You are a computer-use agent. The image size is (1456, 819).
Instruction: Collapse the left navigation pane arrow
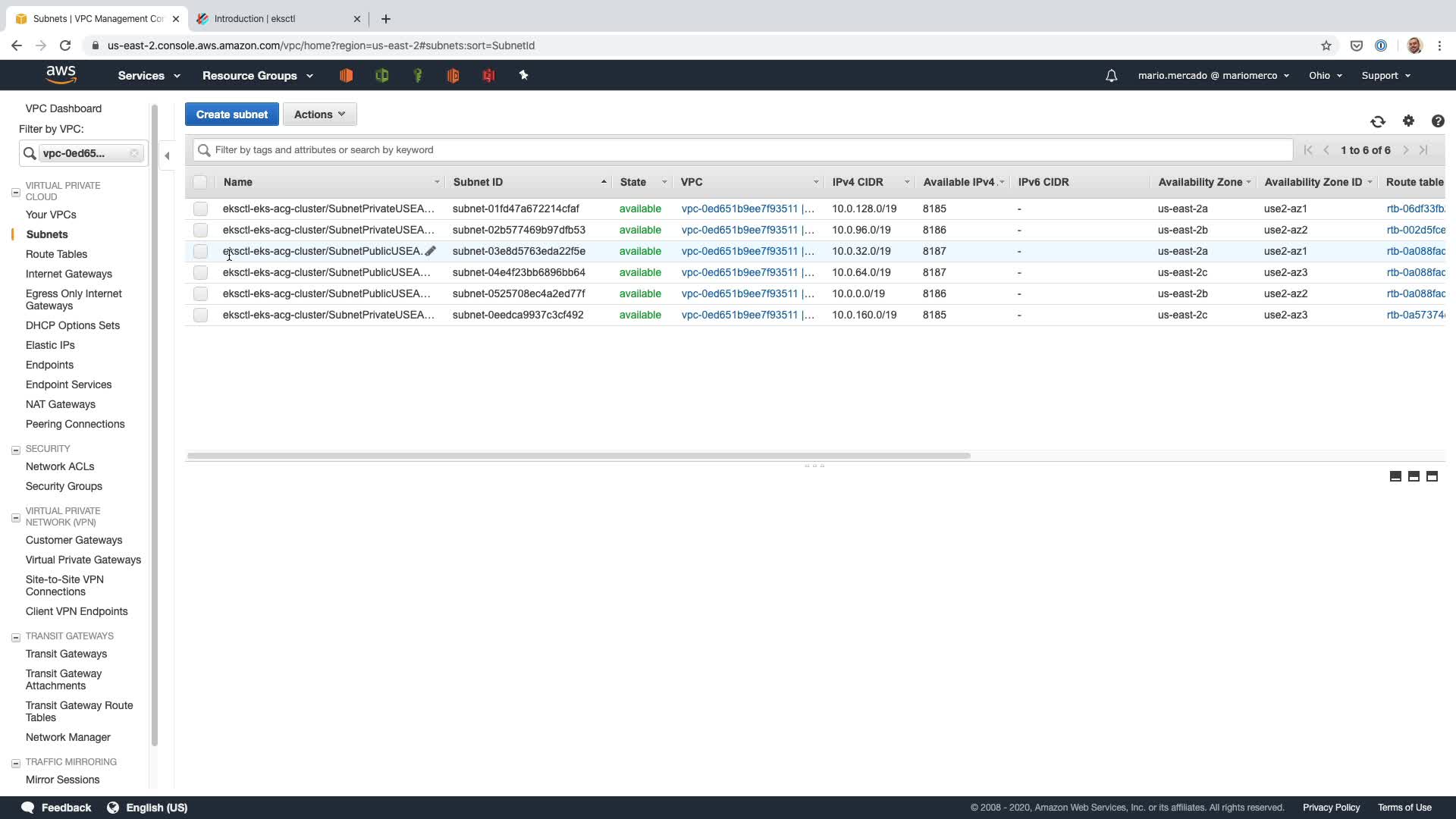coord(168,156)
